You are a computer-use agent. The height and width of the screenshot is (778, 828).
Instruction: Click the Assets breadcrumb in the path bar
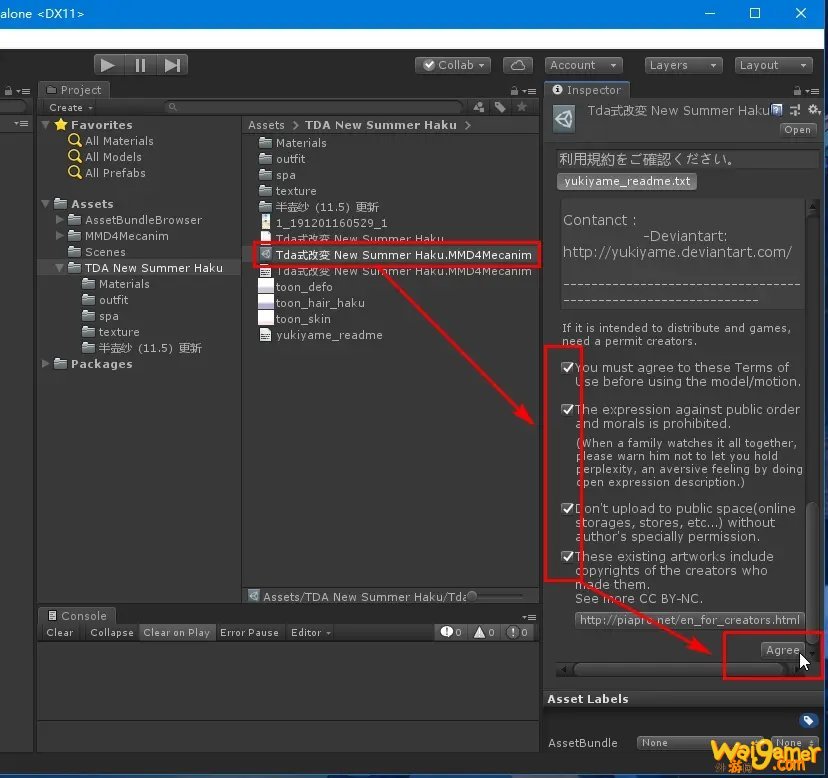(x=266, y=125)
